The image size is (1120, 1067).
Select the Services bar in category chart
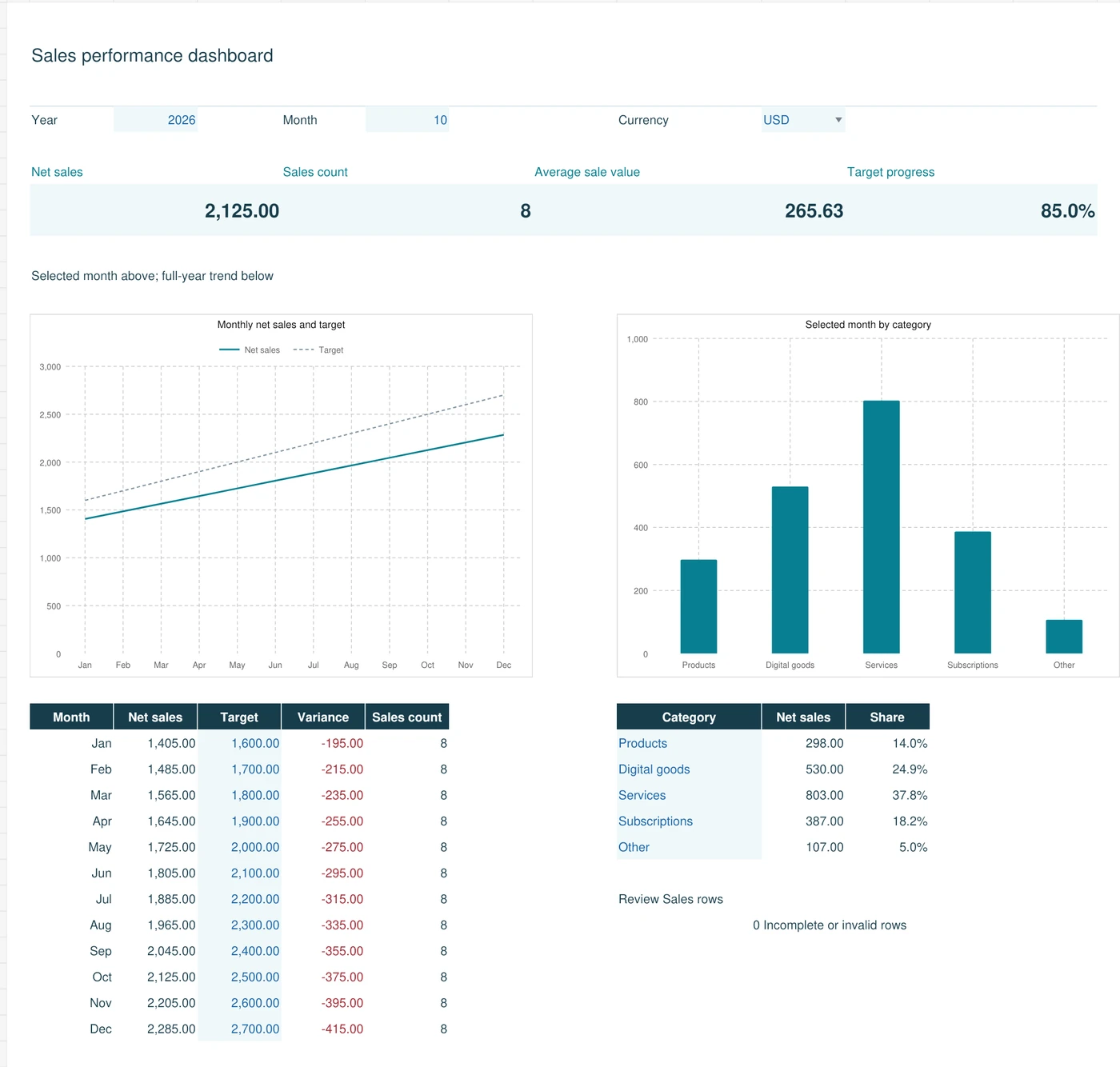coord(881,527)
